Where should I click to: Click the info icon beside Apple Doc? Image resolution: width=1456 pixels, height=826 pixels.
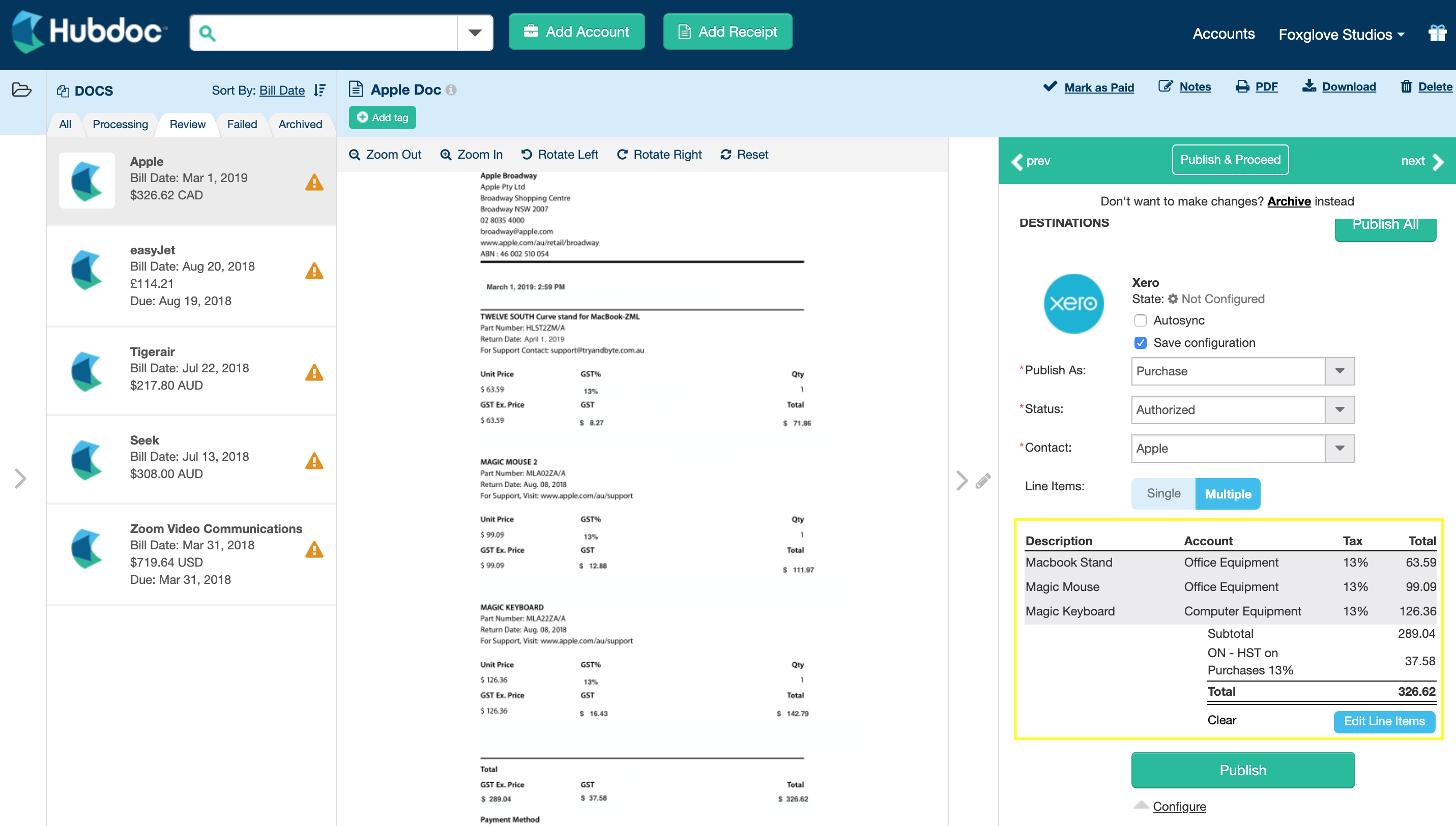coord(451,90)
